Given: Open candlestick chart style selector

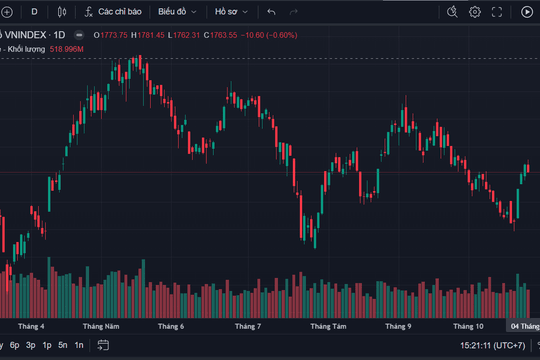Looking at the screenshot, I should [62, 12].
